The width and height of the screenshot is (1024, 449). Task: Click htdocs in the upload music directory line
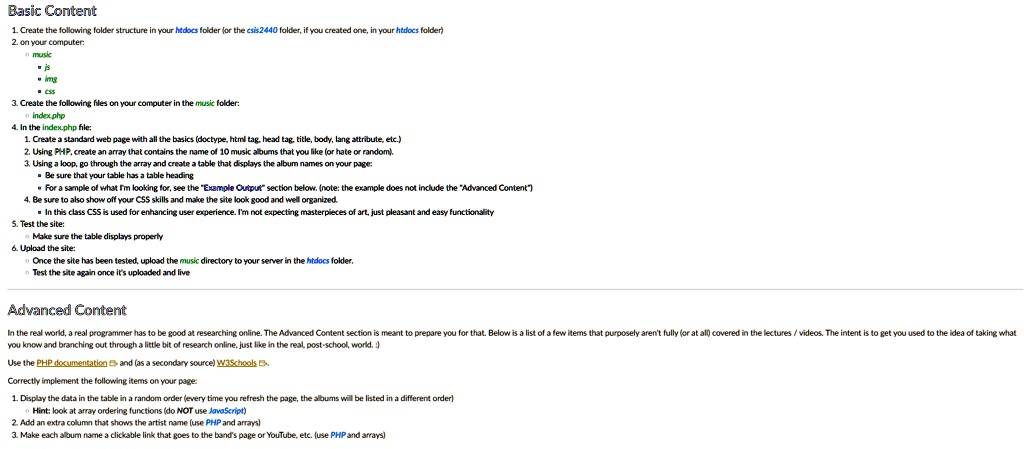point(318,260)
